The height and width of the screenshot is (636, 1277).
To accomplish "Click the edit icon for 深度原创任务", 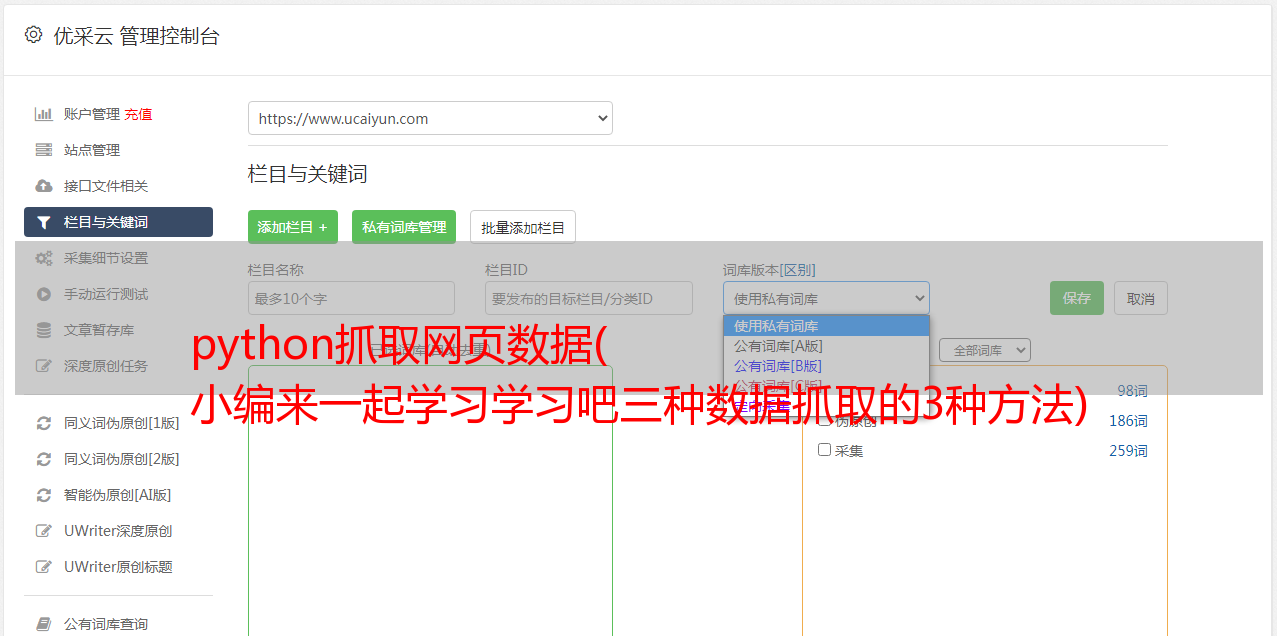I will point(44,366).
